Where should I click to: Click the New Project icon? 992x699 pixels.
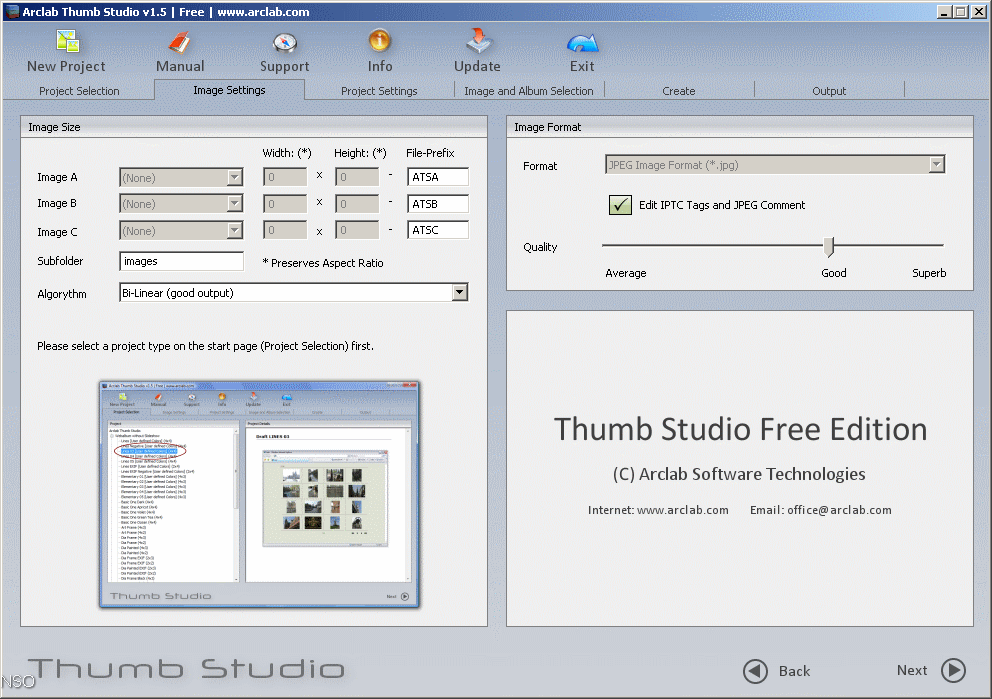[x=67, y=42]
